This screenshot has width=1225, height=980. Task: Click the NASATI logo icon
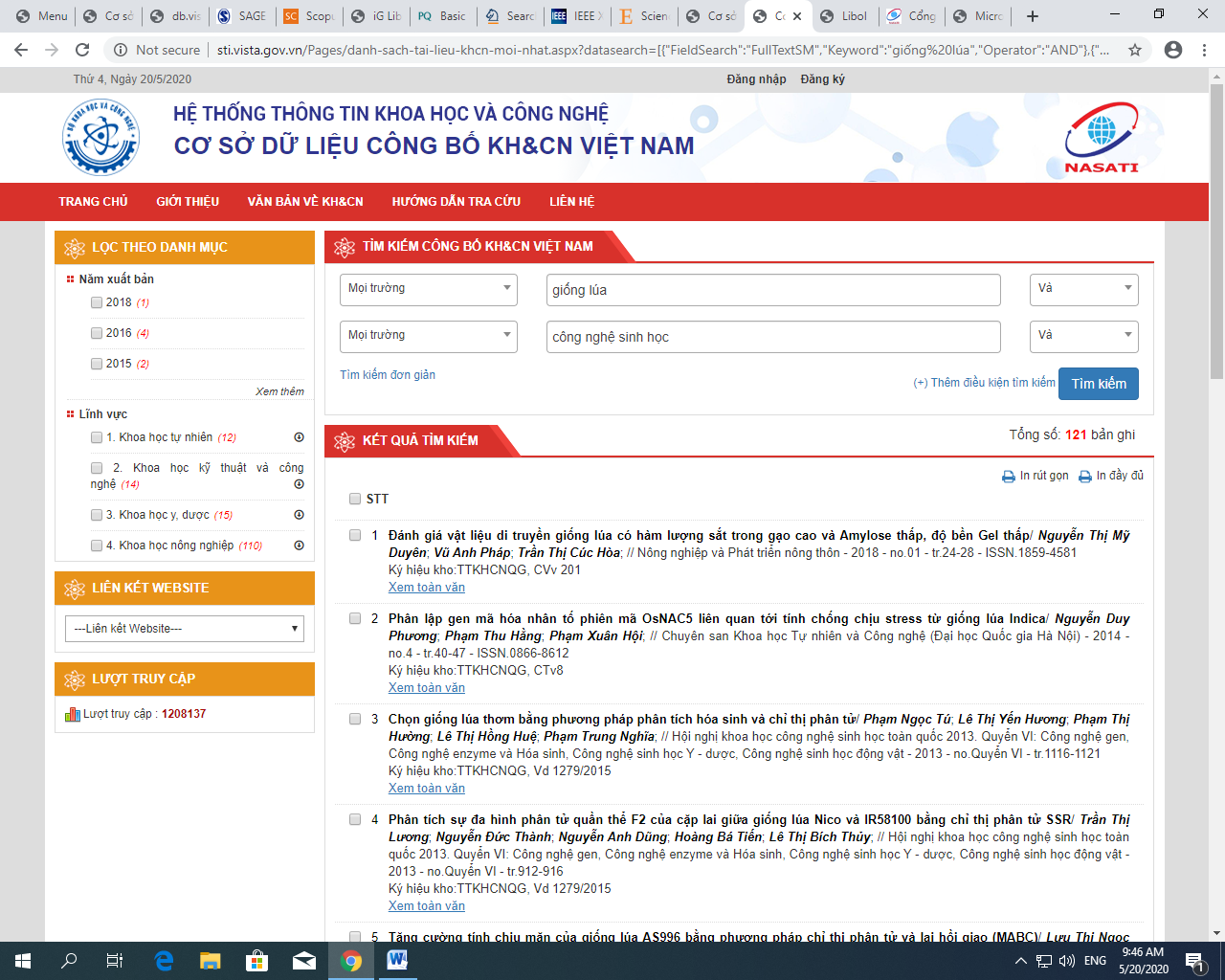(x=1102, y=138)
